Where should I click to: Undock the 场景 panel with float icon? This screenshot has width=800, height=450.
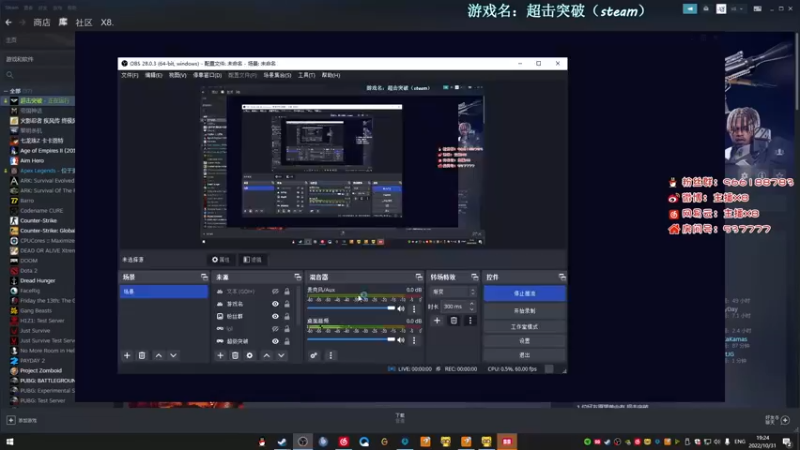[204, 277]
